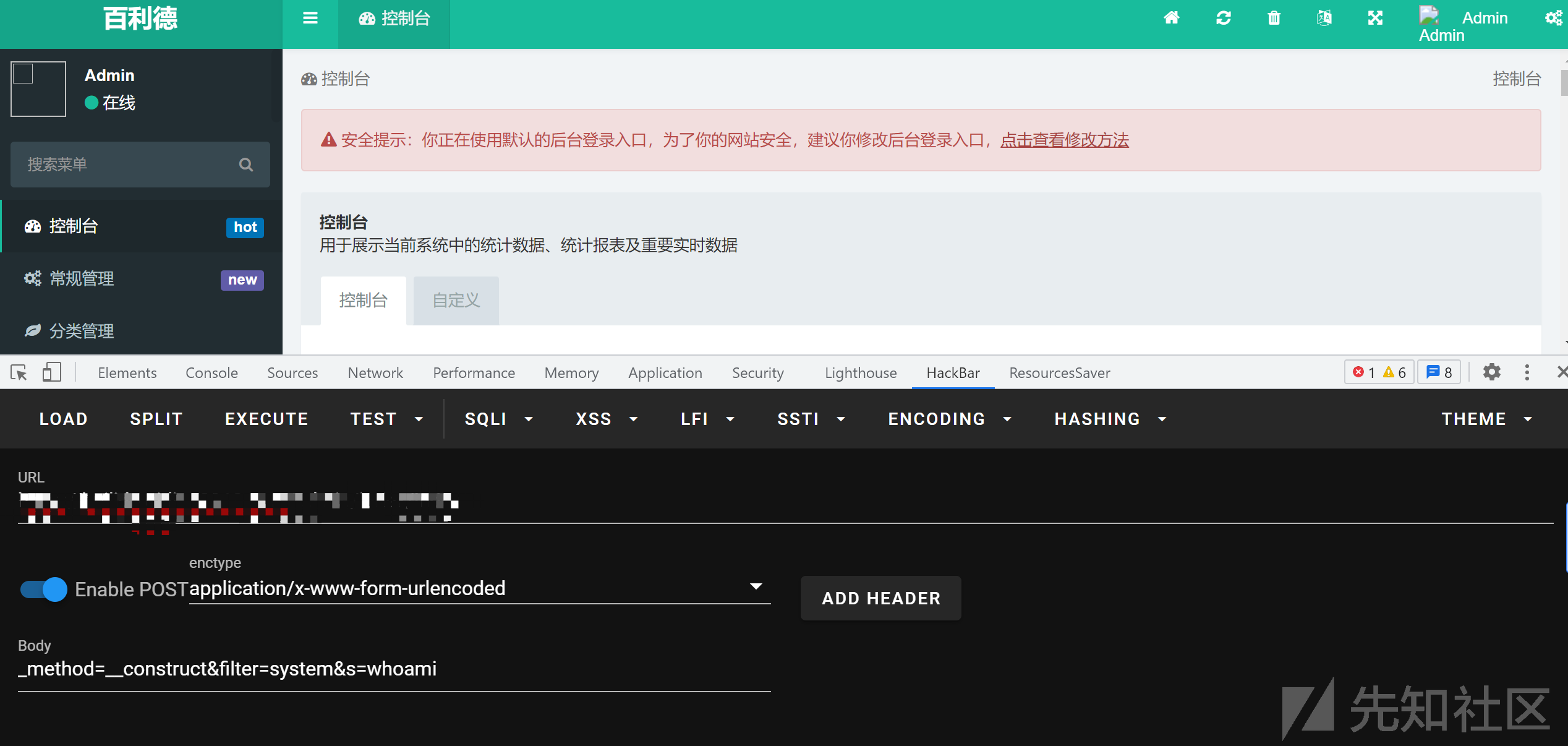The height and width of the screenshot is (746, 1568).
Task: Enter fullscreen using the expand arrows icon
Action: point(1374,17)
